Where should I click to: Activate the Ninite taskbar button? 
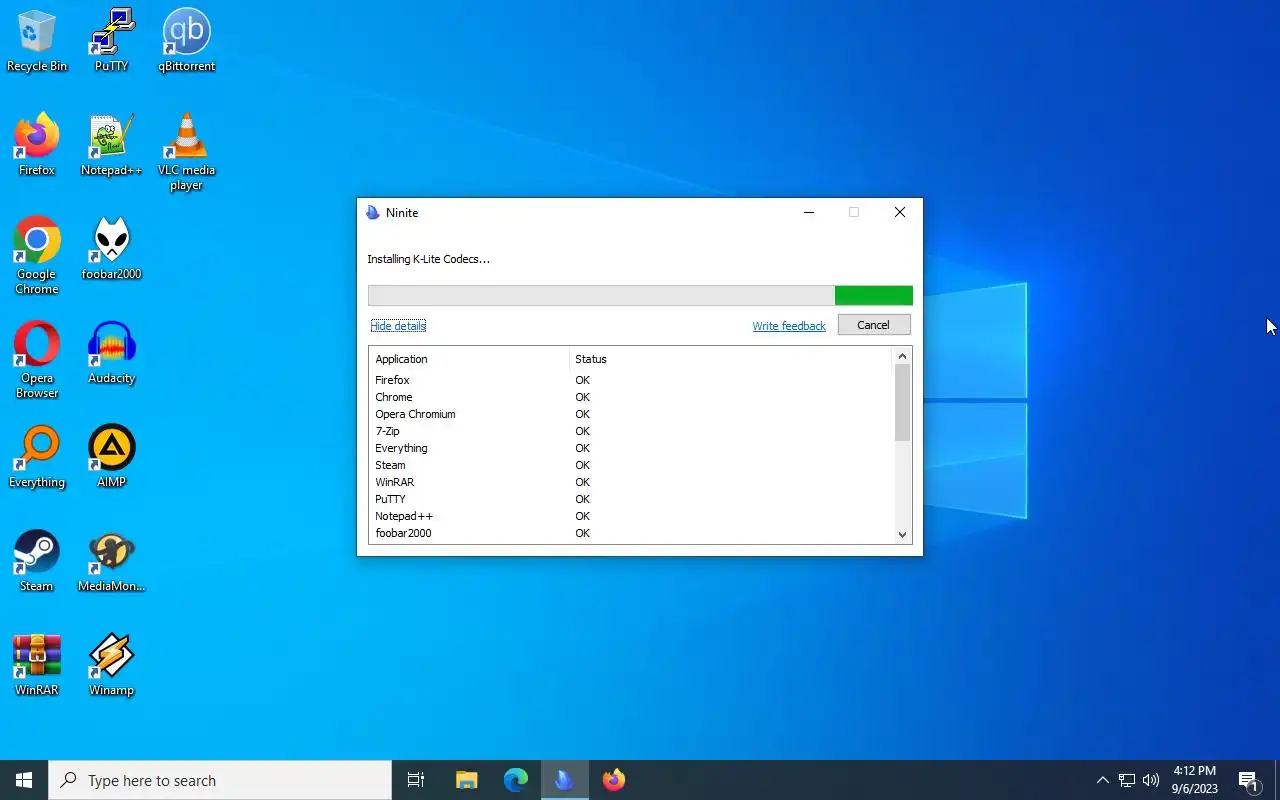pyautogui.click(x=564, y=780)
